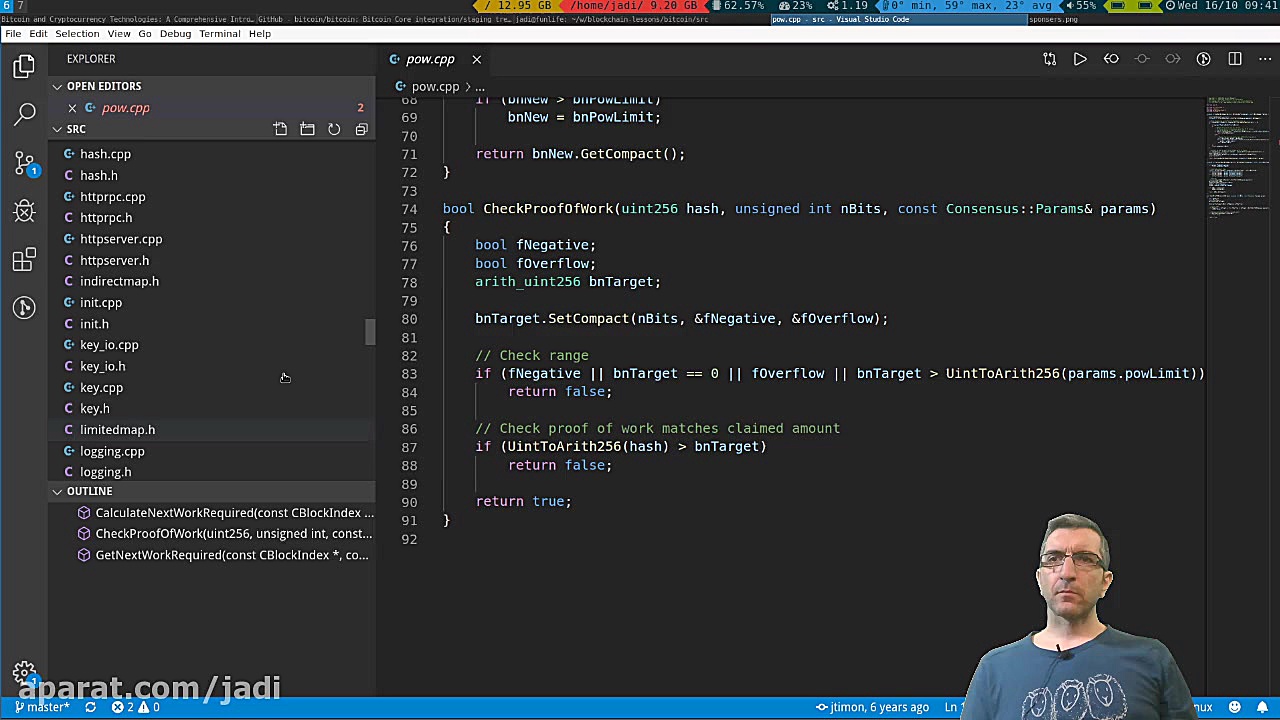Click the explorer file list scrollbar

click(x=370, y=332)
